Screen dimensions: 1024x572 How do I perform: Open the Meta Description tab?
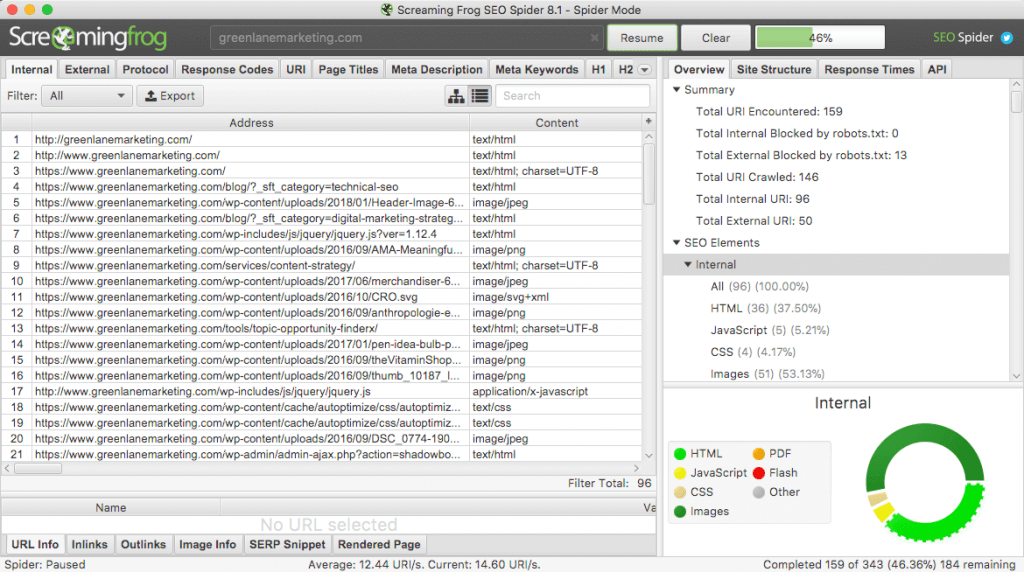[436, 69]
